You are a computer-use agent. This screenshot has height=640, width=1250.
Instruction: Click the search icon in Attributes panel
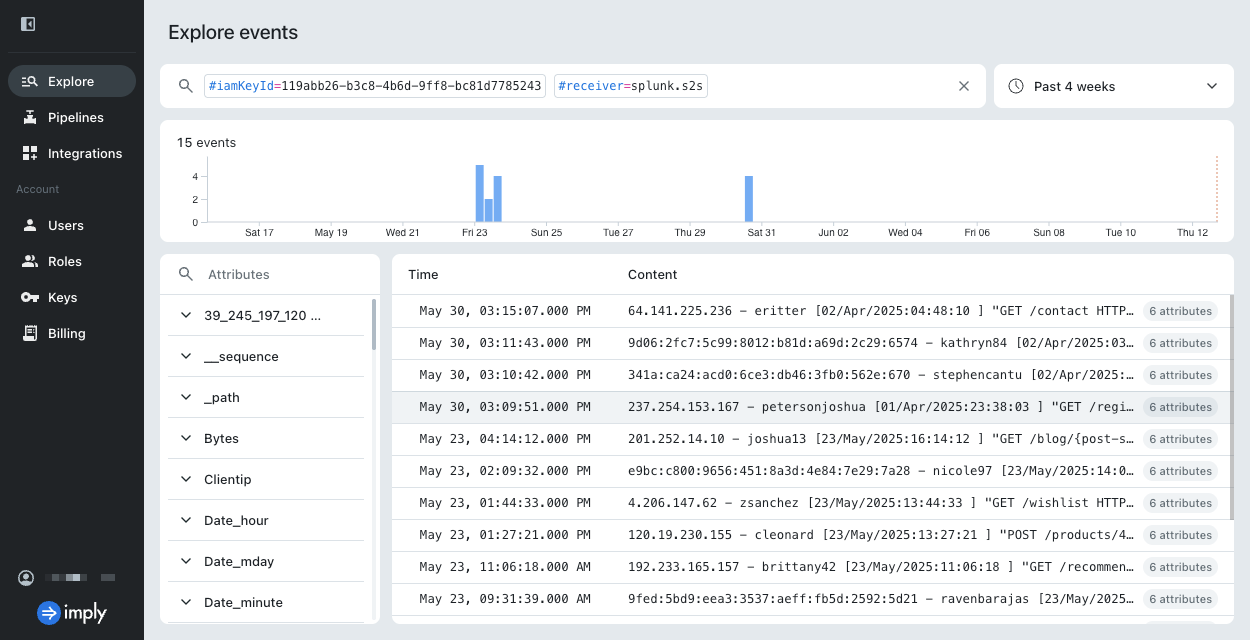pyautogui.click(x=185, y=274)
